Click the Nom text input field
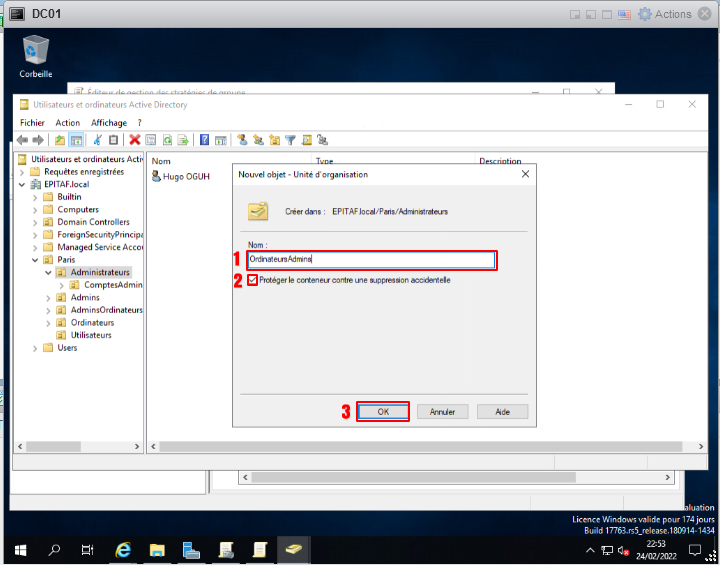The image size is (720, 565). tap(370, 260)
